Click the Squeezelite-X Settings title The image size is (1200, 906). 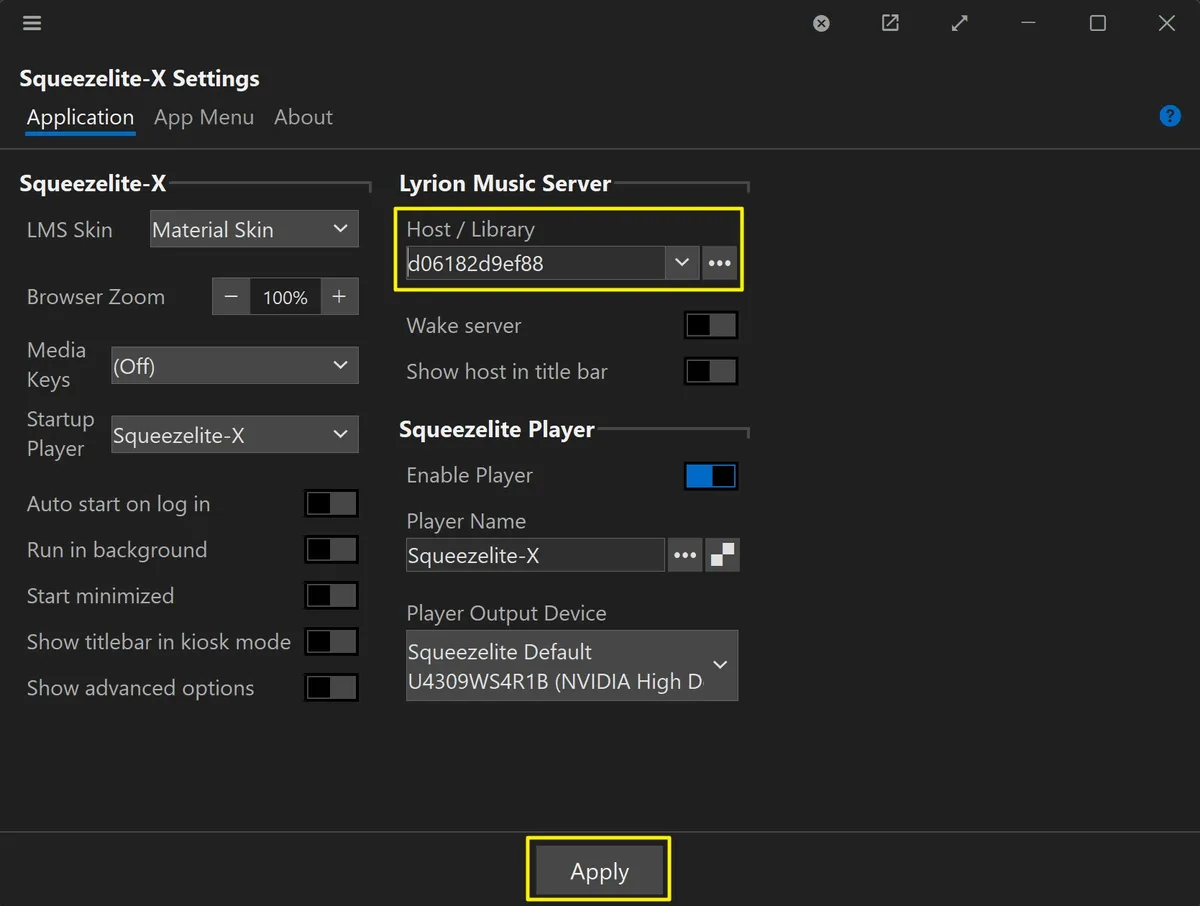(139, 78)
